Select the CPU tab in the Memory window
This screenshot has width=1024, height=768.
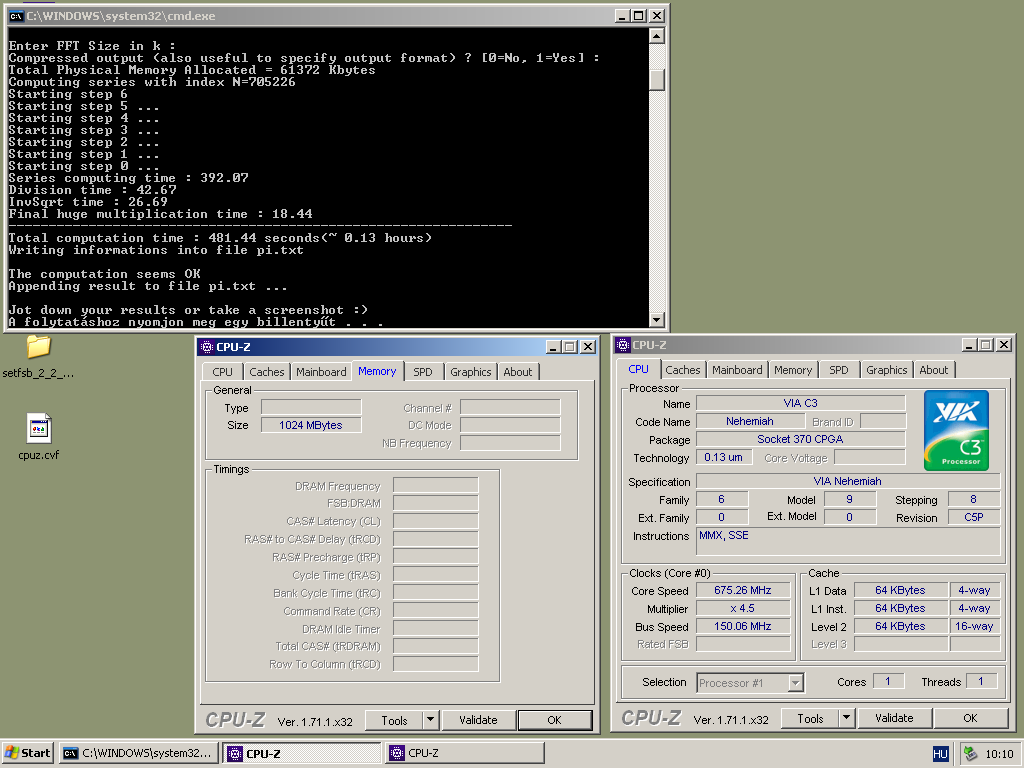pos(223,372)
